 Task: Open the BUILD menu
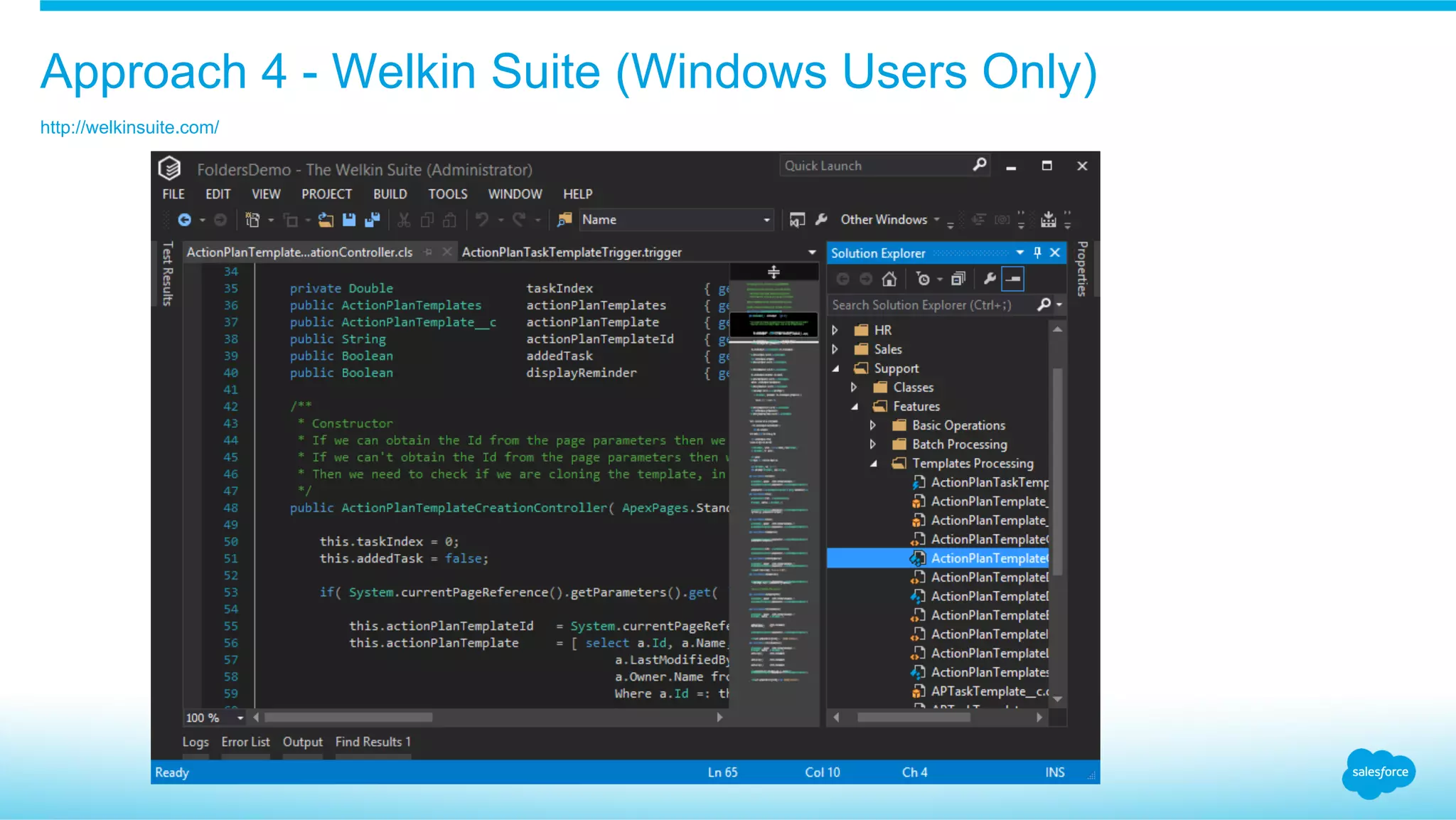click(x=390, y=194)
